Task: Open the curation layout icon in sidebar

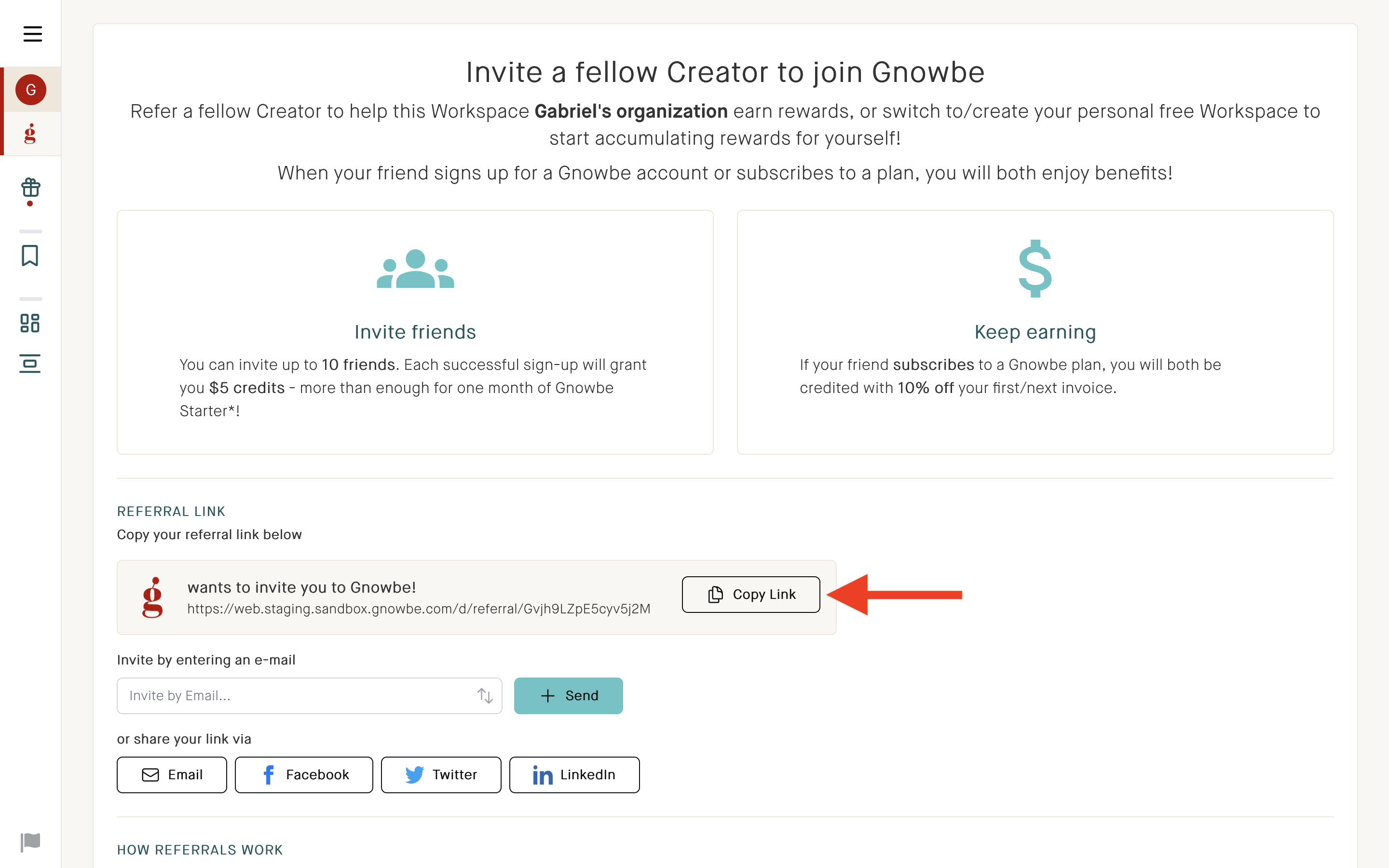Action: (30, 364)
